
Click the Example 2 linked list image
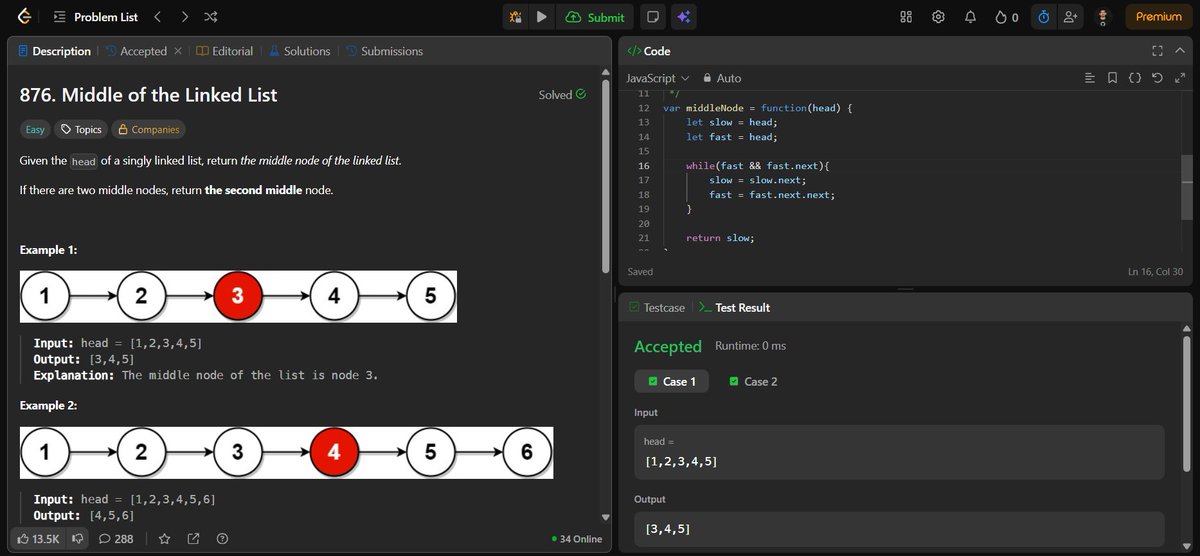pos(286,452)
